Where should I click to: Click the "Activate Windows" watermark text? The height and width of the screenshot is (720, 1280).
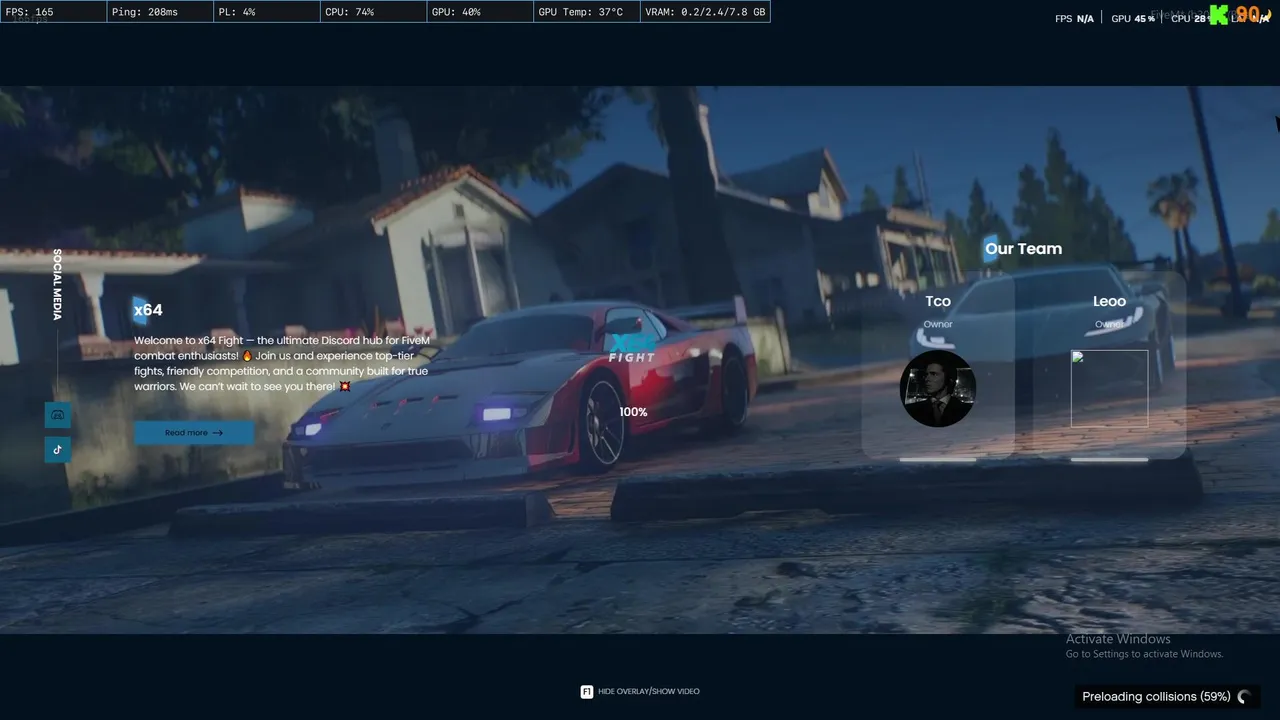click(1118, 639)
